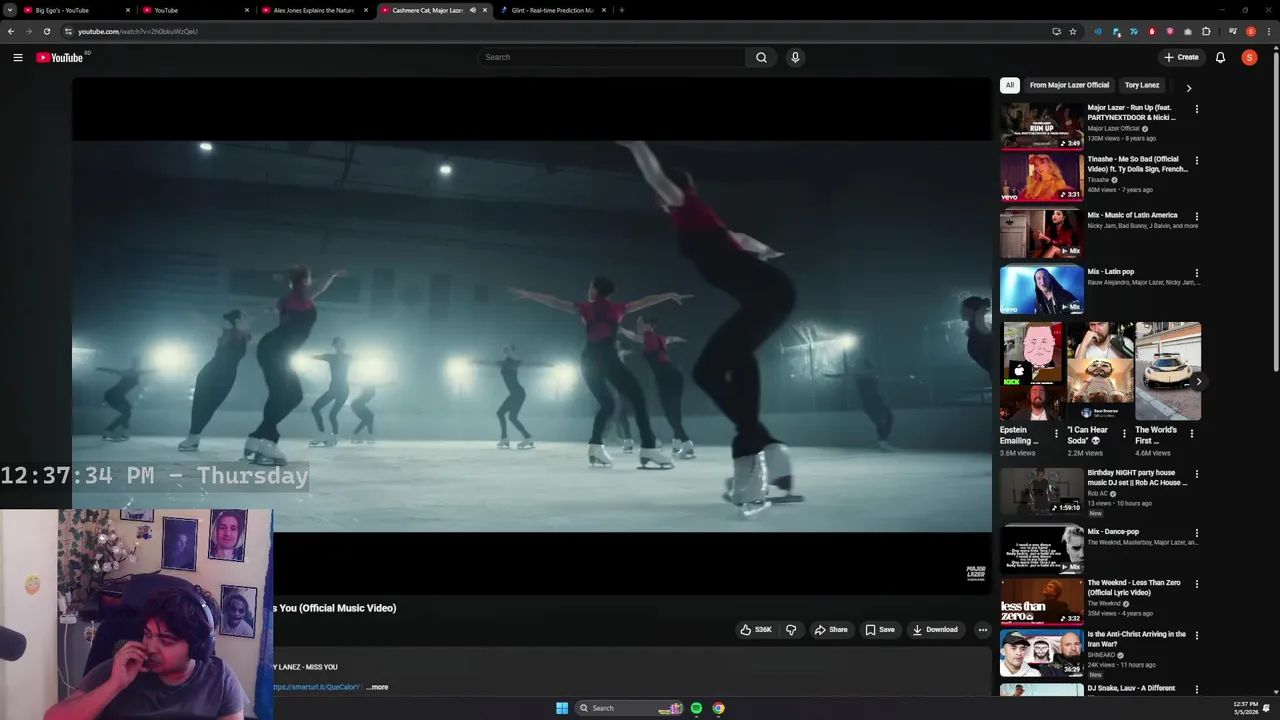Viewport: 1280px width, 720px height.
Task: Open Mix - Dance-pop title text
Action: pyautogui.click(x=1113, y=532)
